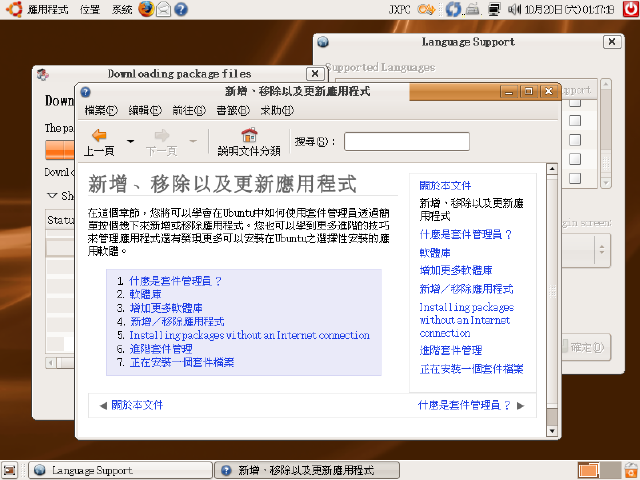Focus the help search input field
Viewport: 640px width, 480px height.
[407, 142]
